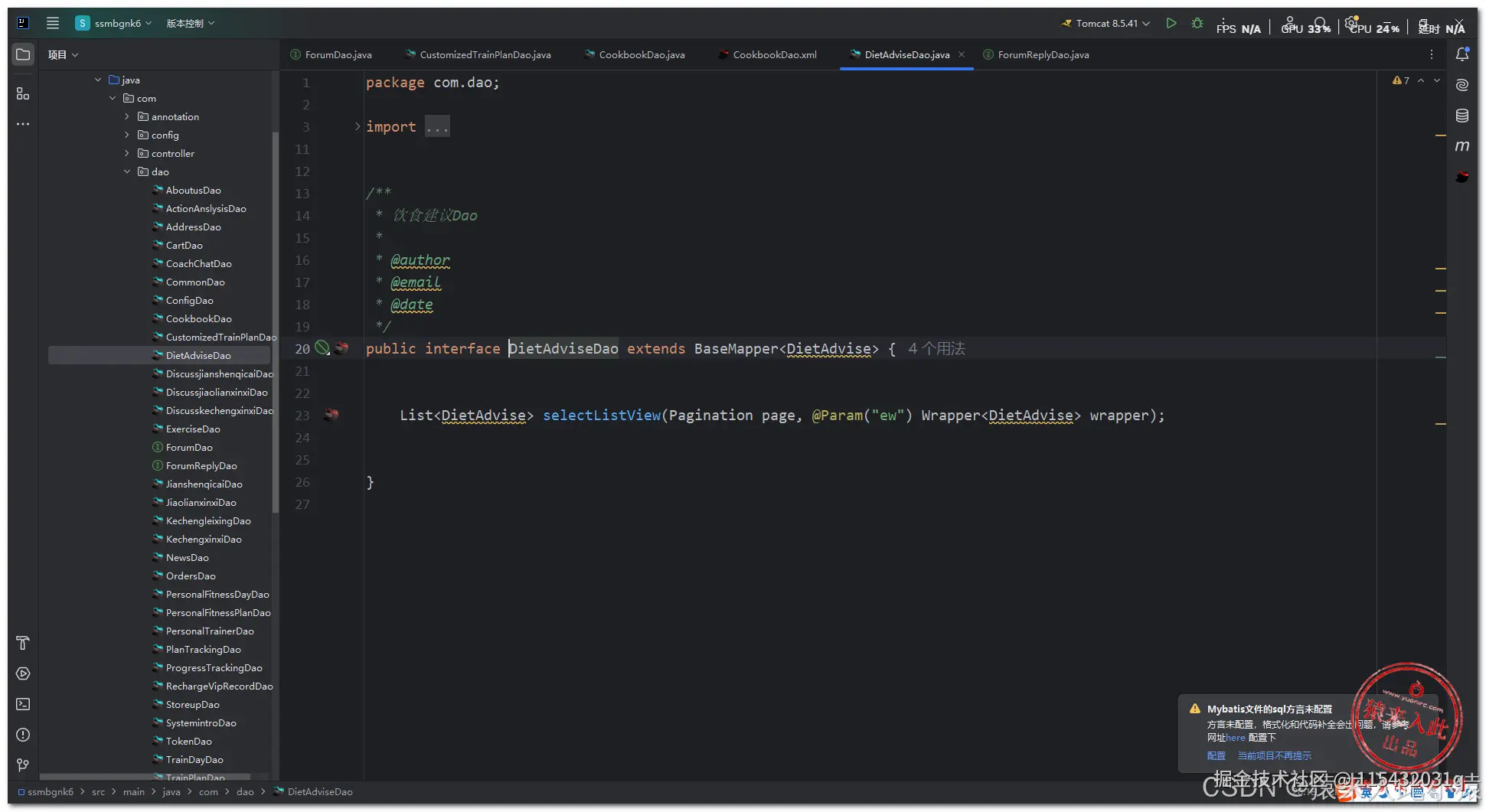Click the Debug bug icon
Screen dimensions: 1486x812
coord(1197,23)
